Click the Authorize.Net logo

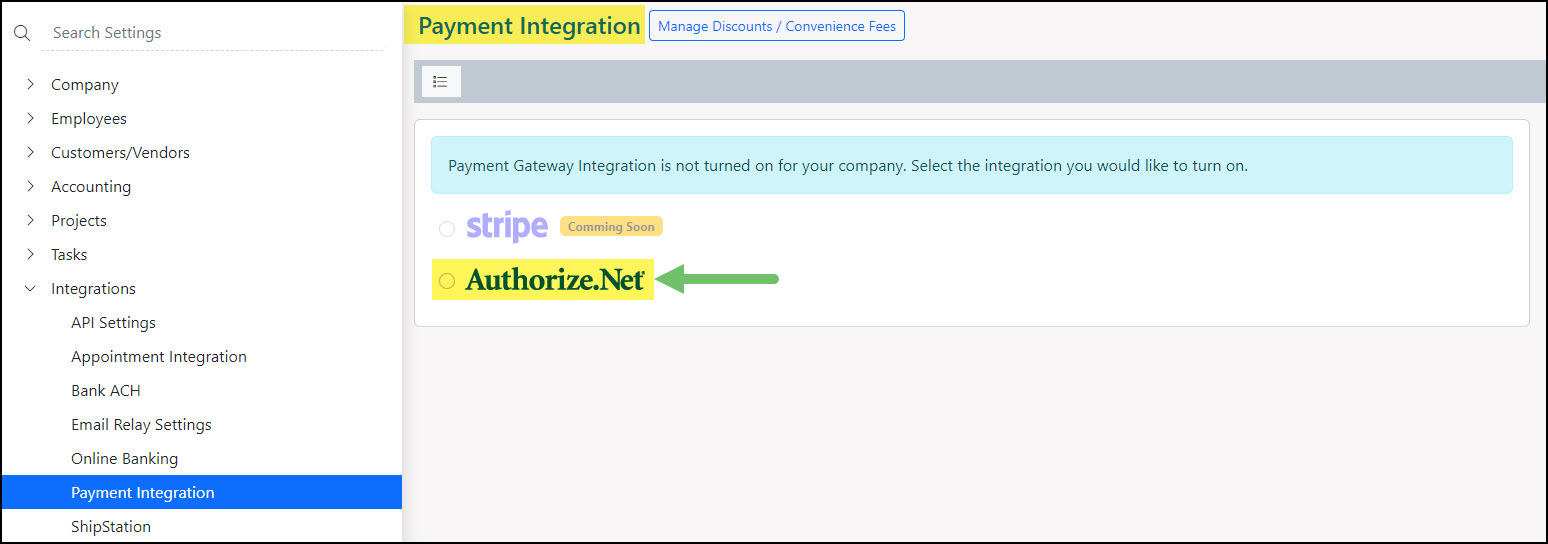555,280
